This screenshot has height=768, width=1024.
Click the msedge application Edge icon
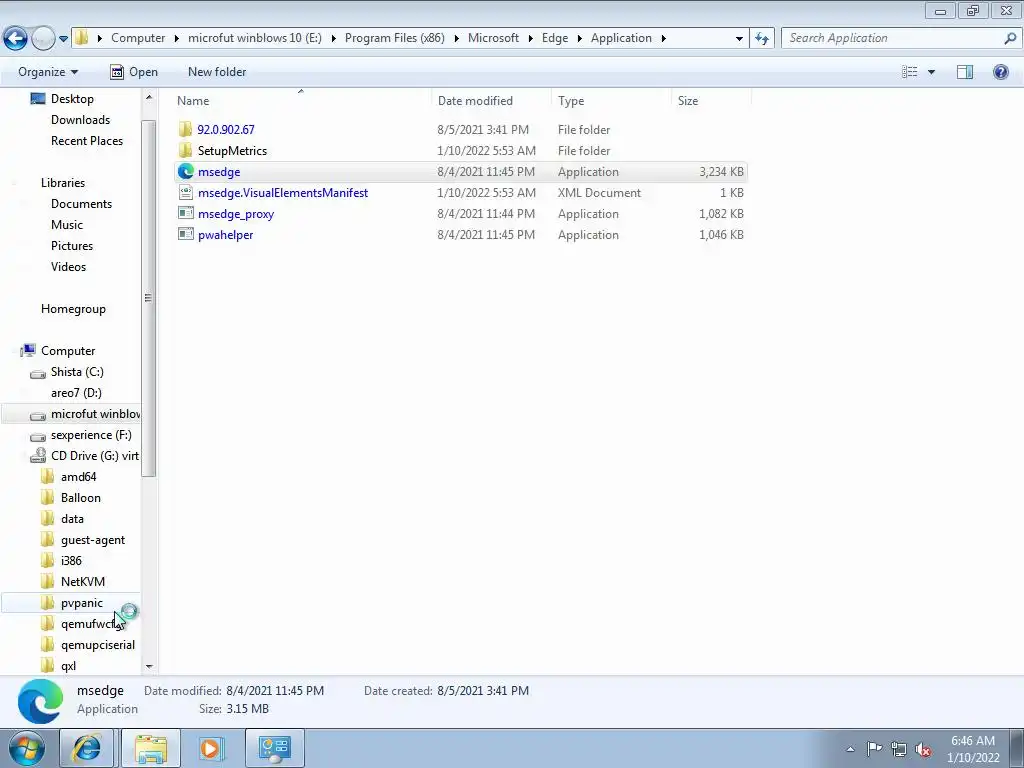185,171
